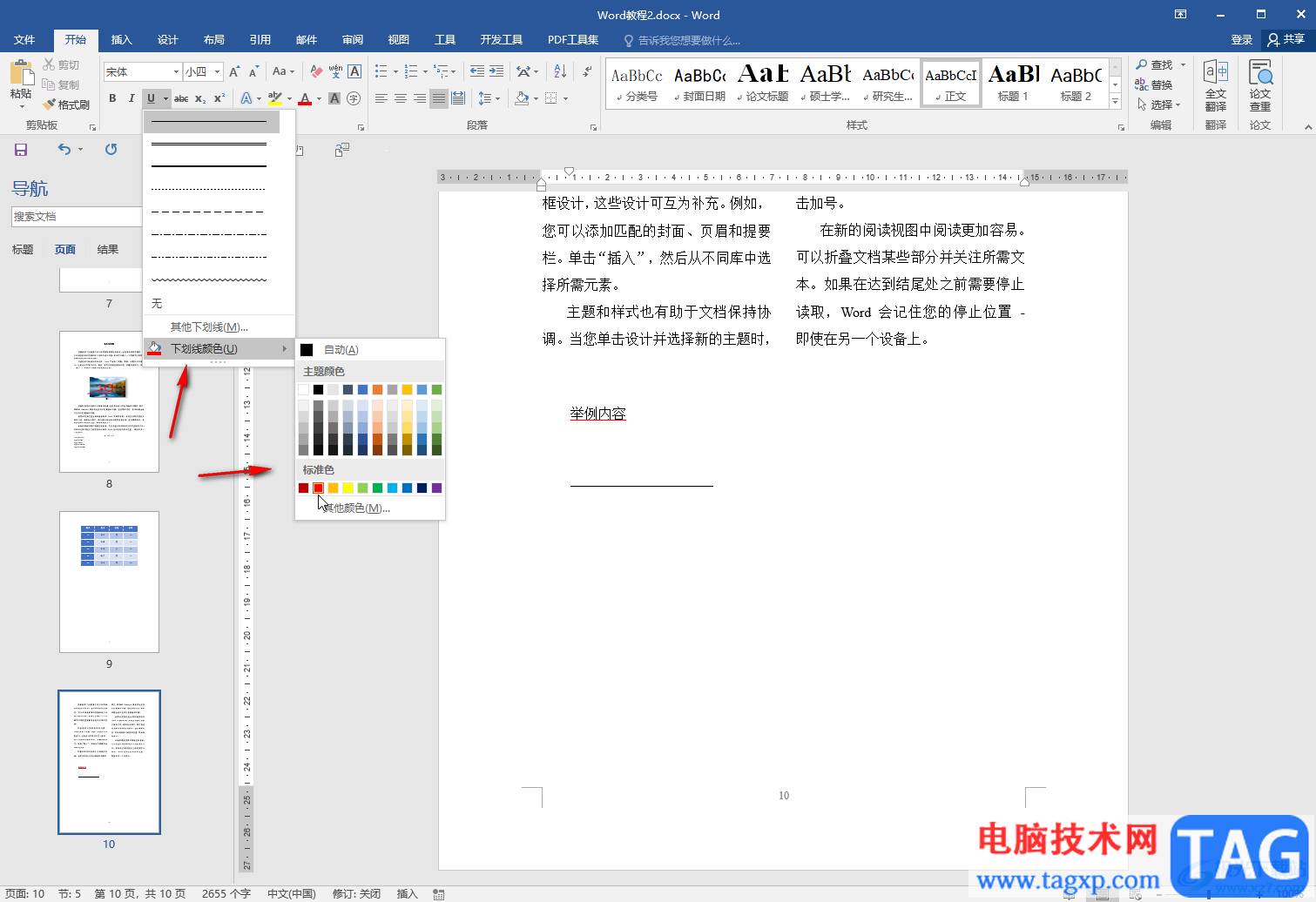1316x902 pixels.
Task: Decrease font size with the shrink-font A icon
Action: (253, 71)
